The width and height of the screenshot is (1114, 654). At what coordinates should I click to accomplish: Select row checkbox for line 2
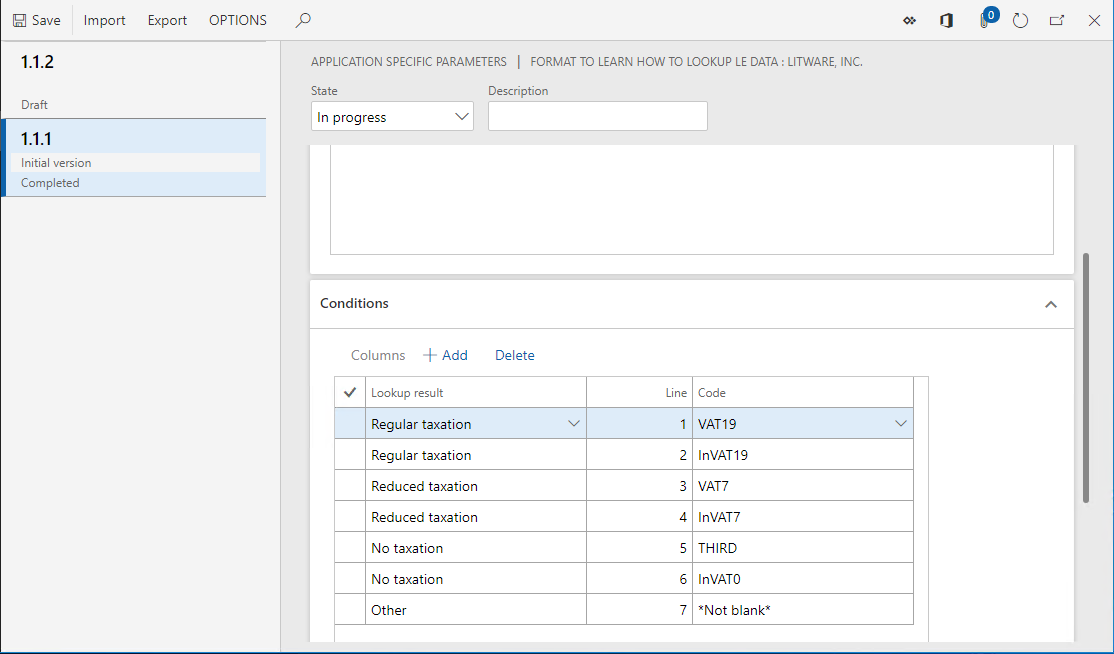(x=350, y=454)
